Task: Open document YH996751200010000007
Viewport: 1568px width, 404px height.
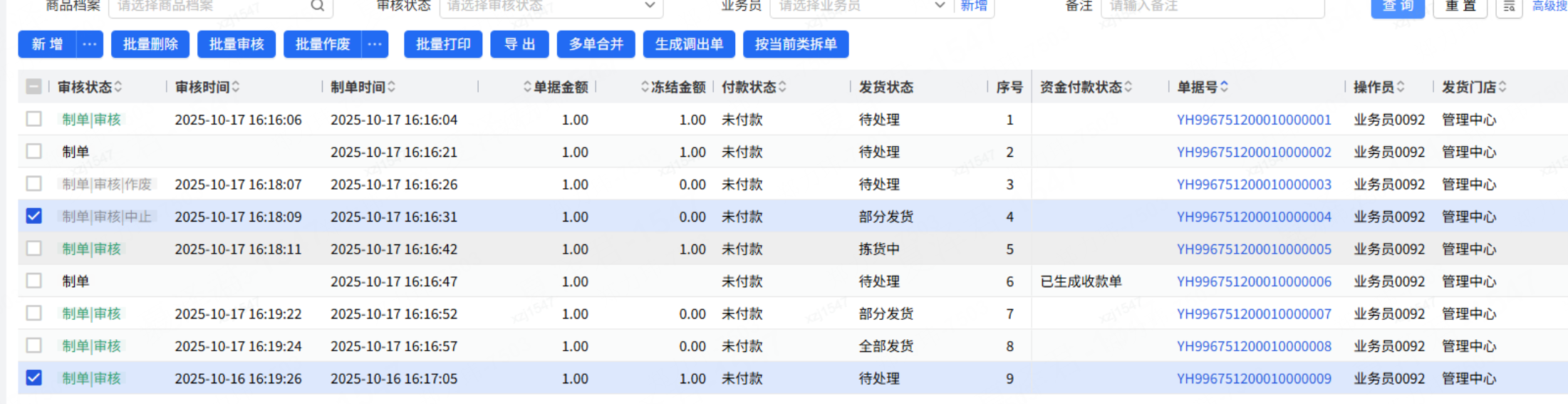Action: click(1254, 314)
